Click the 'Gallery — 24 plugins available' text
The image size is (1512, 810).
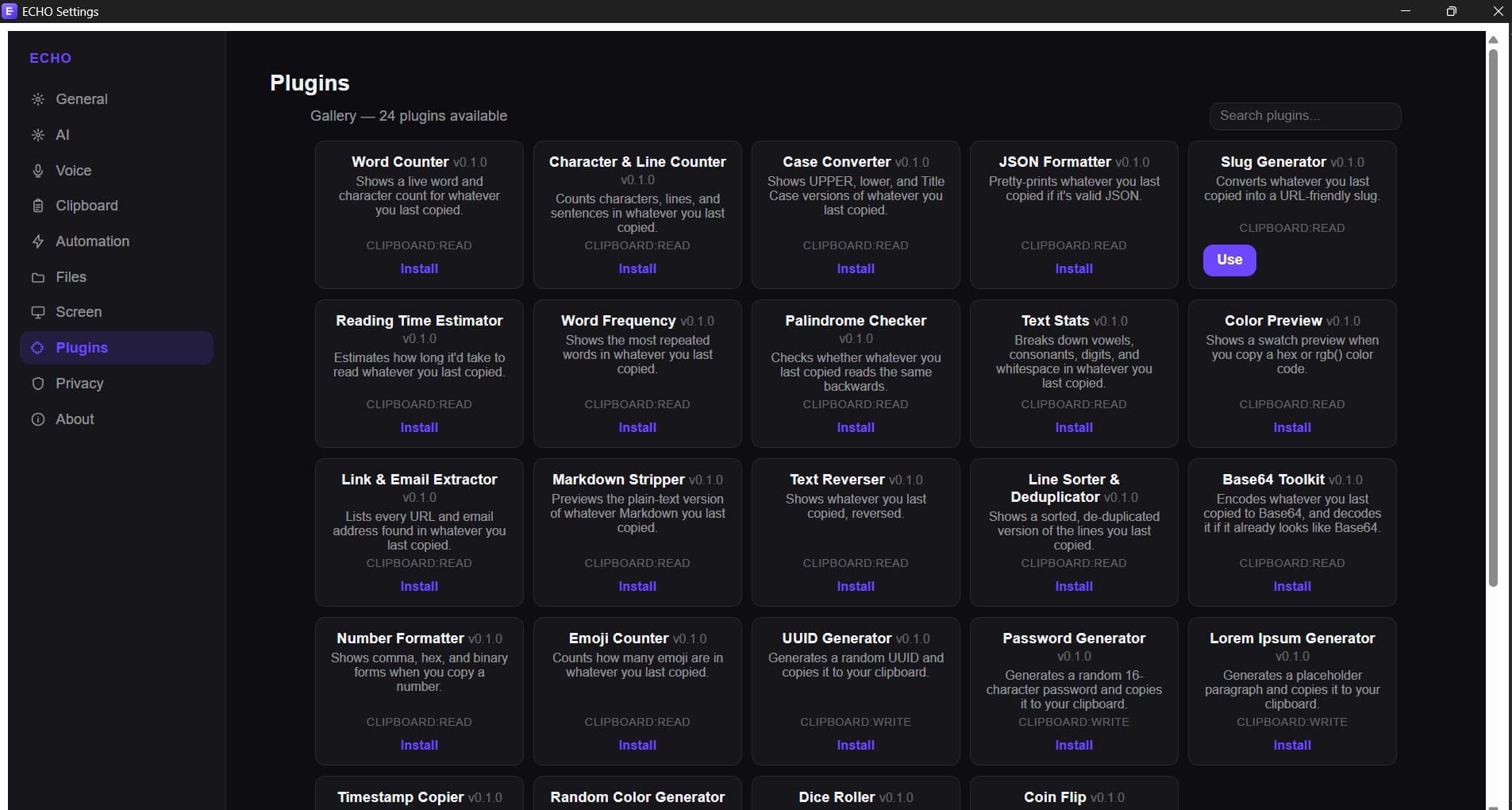click(409, 116)
